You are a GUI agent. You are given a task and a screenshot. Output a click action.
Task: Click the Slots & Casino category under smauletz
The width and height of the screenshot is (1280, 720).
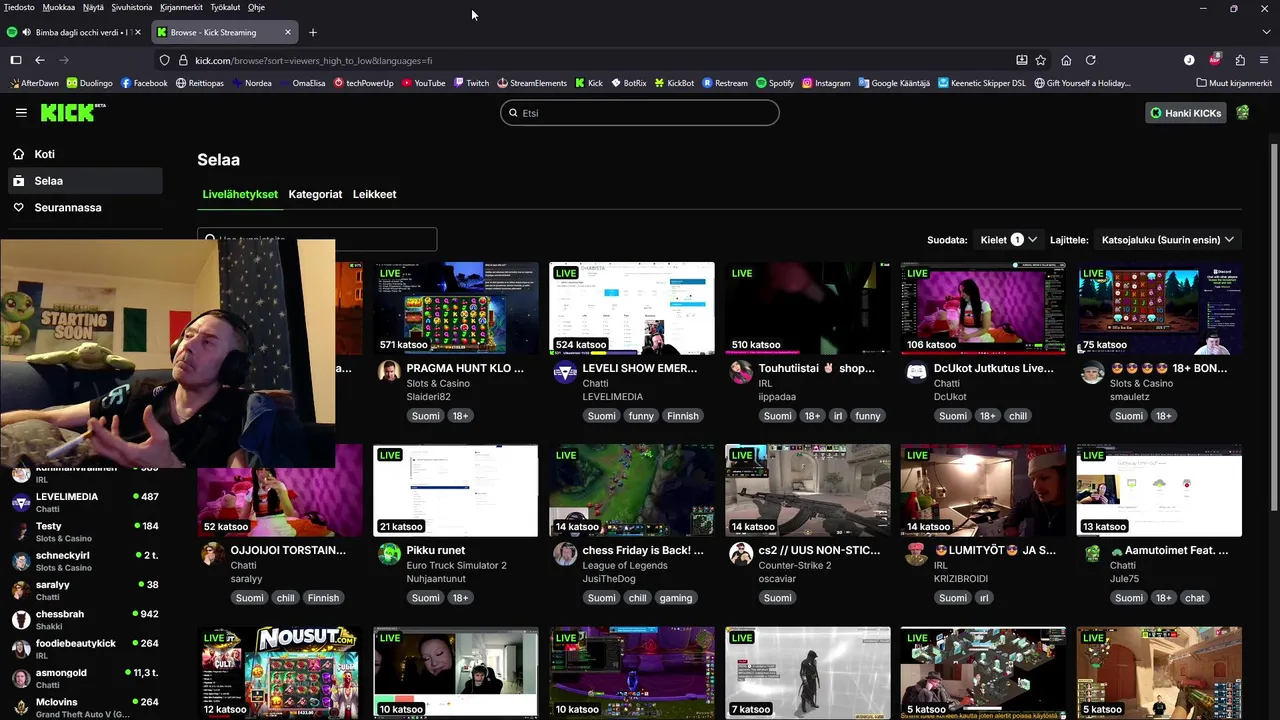[1141, 383]
